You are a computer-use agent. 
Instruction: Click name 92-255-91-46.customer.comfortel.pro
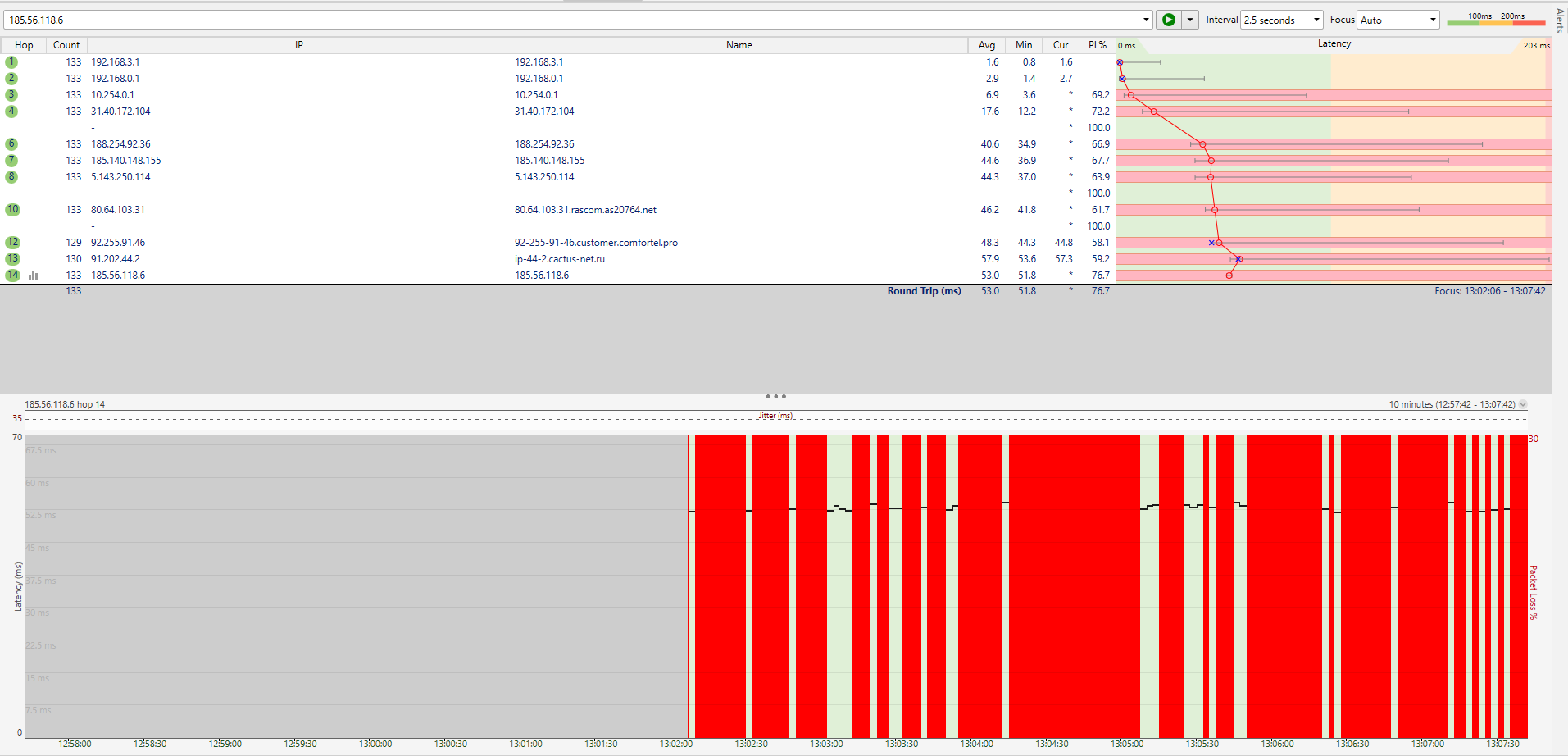click(x=596, y=243)
